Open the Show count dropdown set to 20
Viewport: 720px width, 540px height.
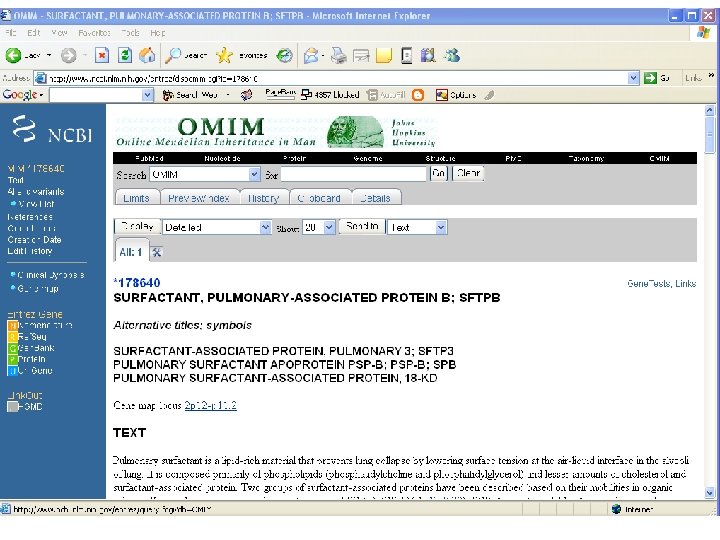click(329, 227)
